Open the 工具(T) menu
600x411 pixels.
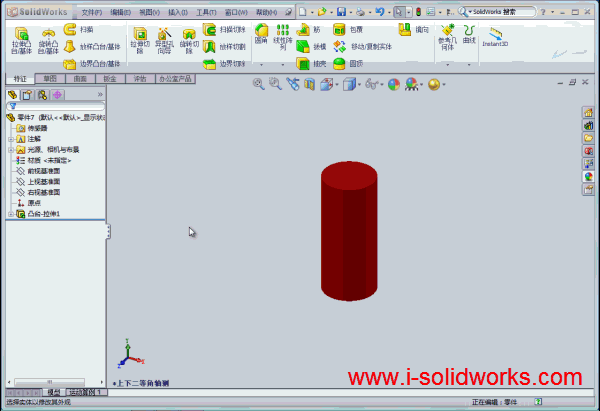(206, 12)
